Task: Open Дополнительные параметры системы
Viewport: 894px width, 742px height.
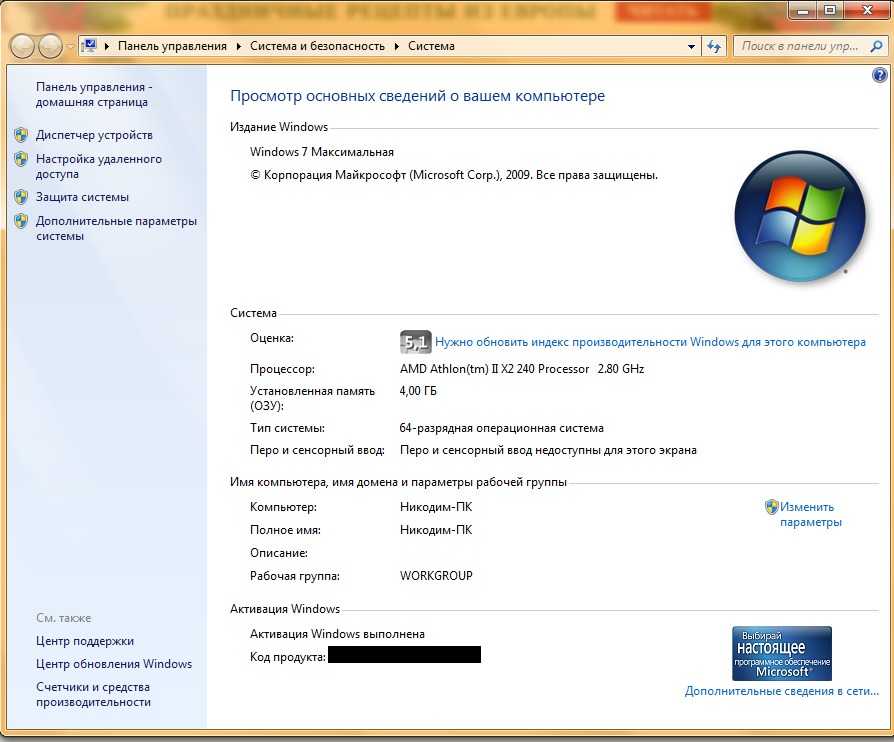Action: click(116, 228)
